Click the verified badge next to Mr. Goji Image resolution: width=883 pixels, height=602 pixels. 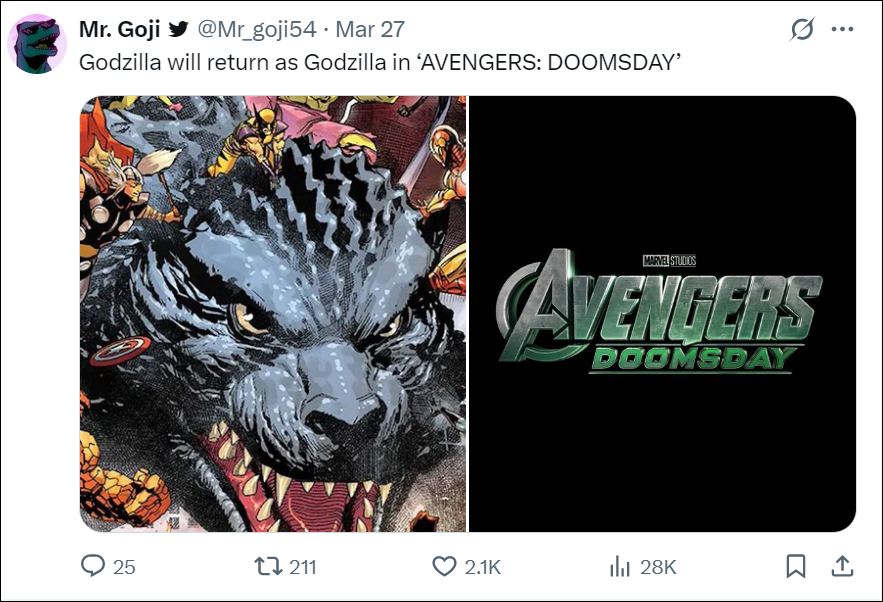pyautogui.click(x=178, y=30)
